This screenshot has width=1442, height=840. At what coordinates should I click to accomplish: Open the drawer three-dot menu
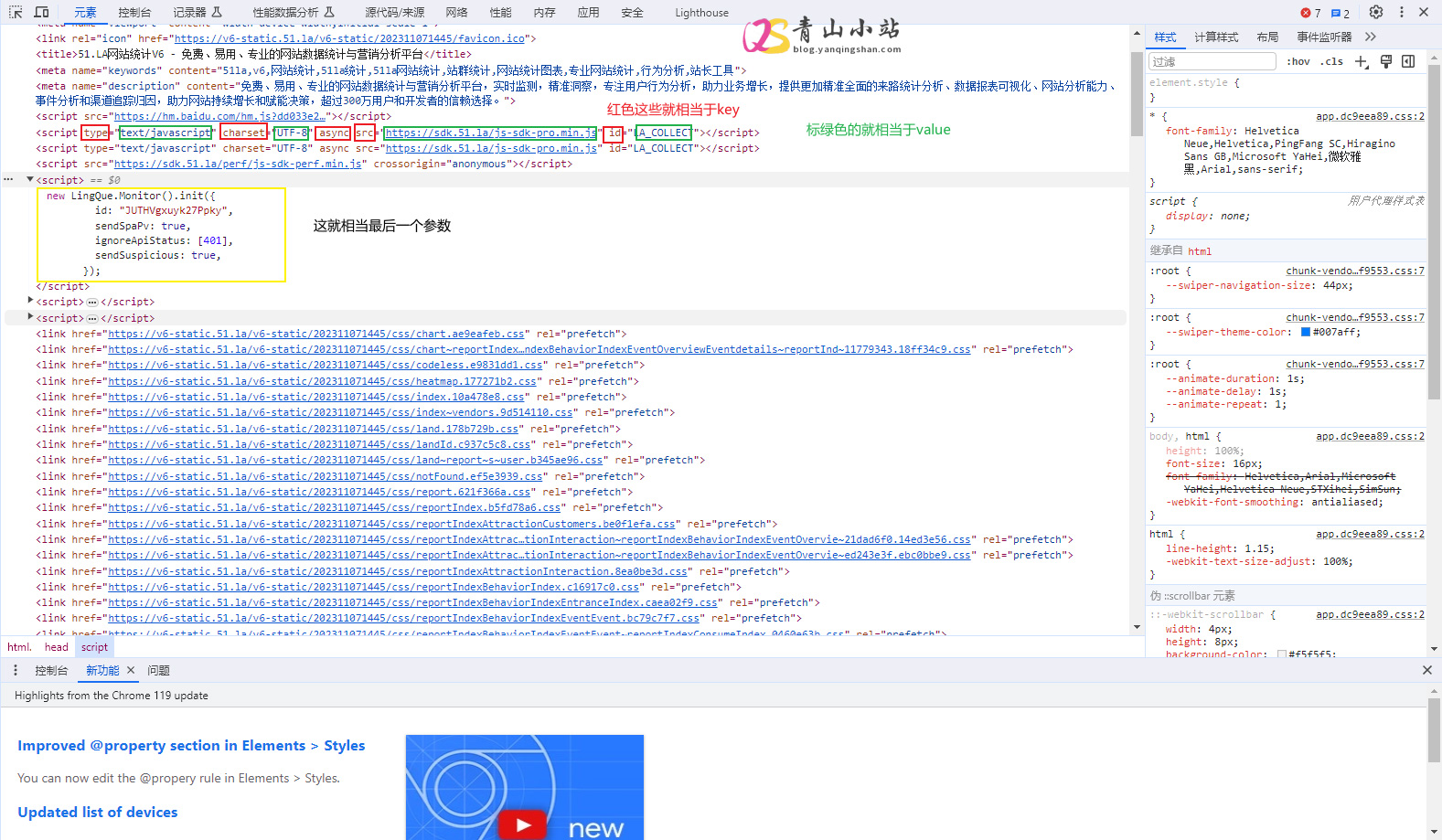coord(16,670)
